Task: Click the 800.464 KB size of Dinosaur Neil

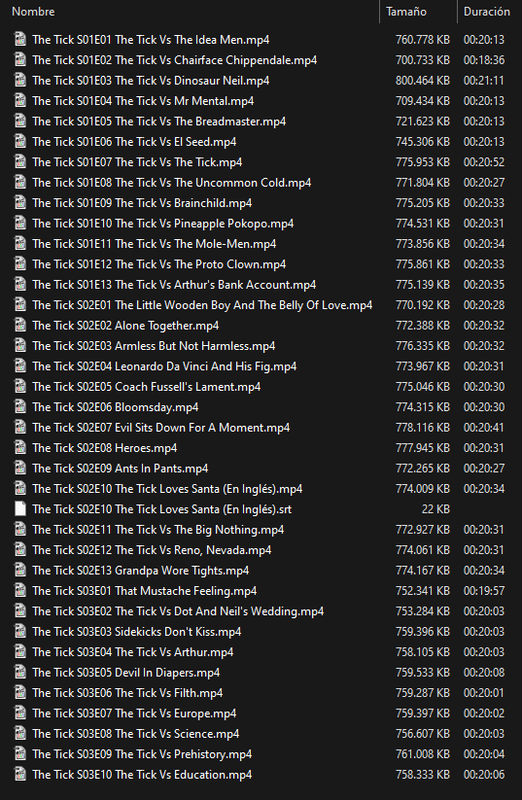Action: (x=422, y=81)
